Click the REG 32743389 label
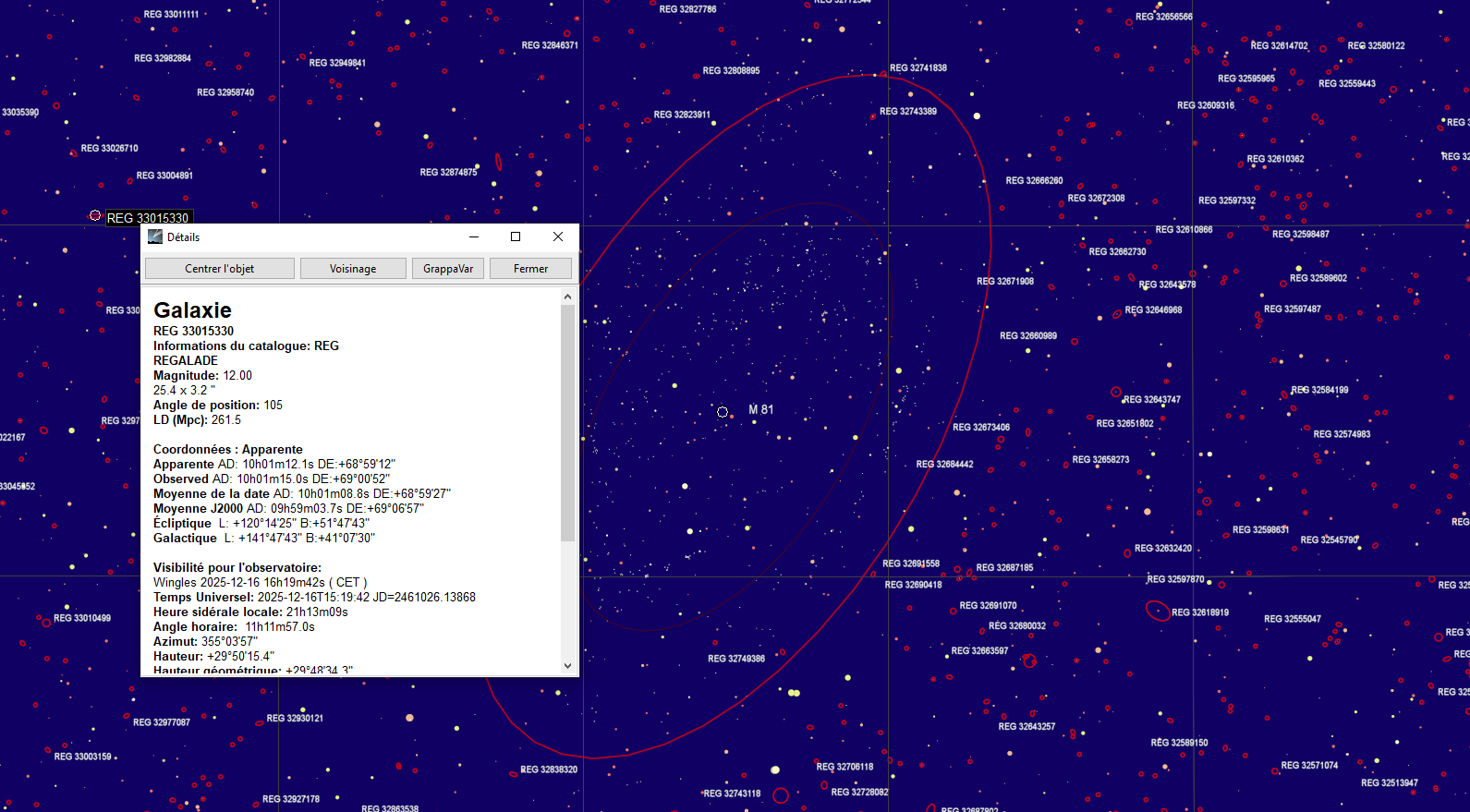 [x=908, y=111]
